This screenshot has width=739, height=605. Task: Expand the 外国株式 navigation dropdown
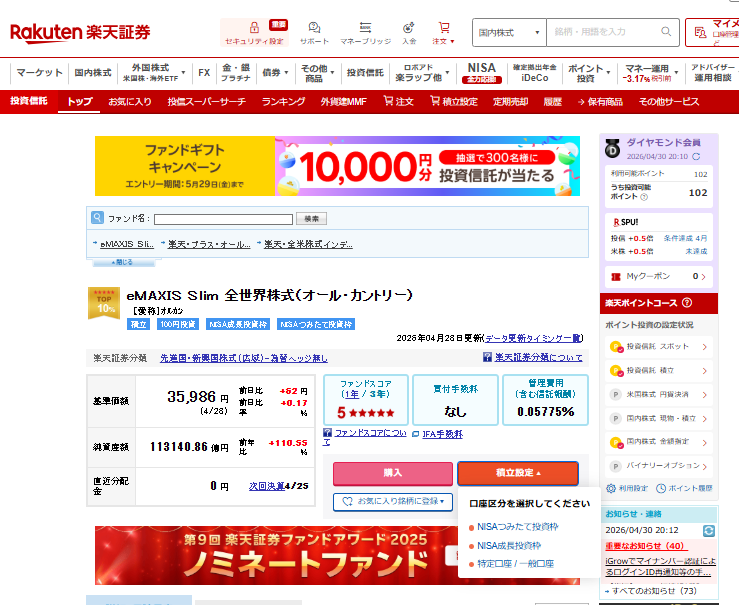click(x=183, y=73)
